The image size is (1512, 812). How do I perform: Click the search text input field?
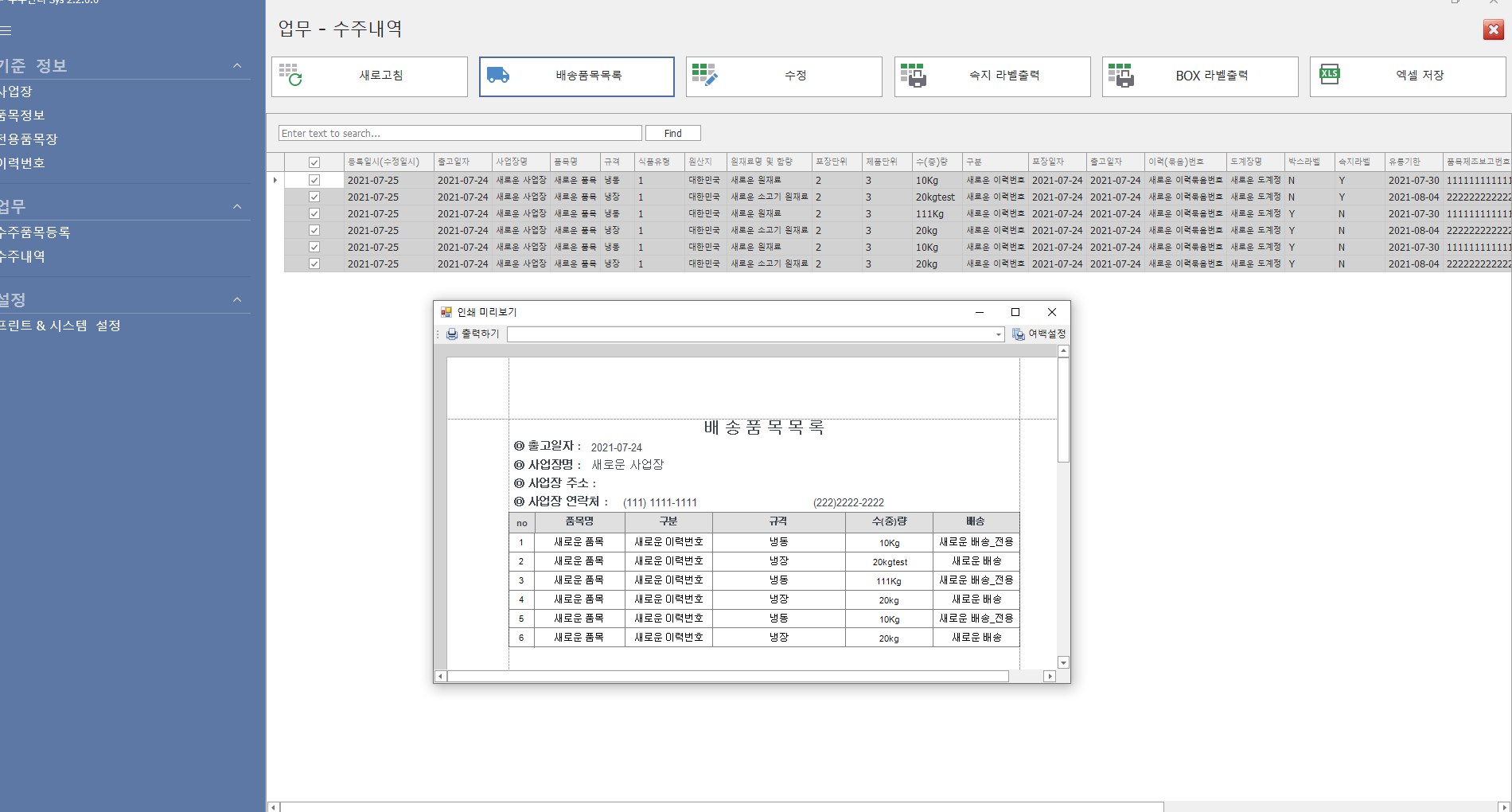460,134
